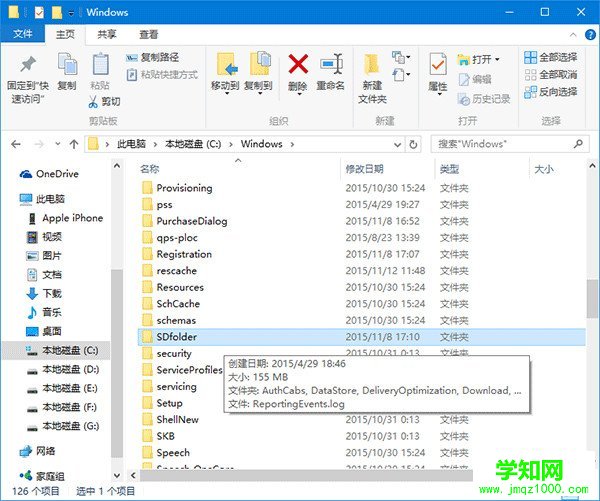
Task: Open Videos (视频) in the navigation pane
Action: [x=44, y=237]
